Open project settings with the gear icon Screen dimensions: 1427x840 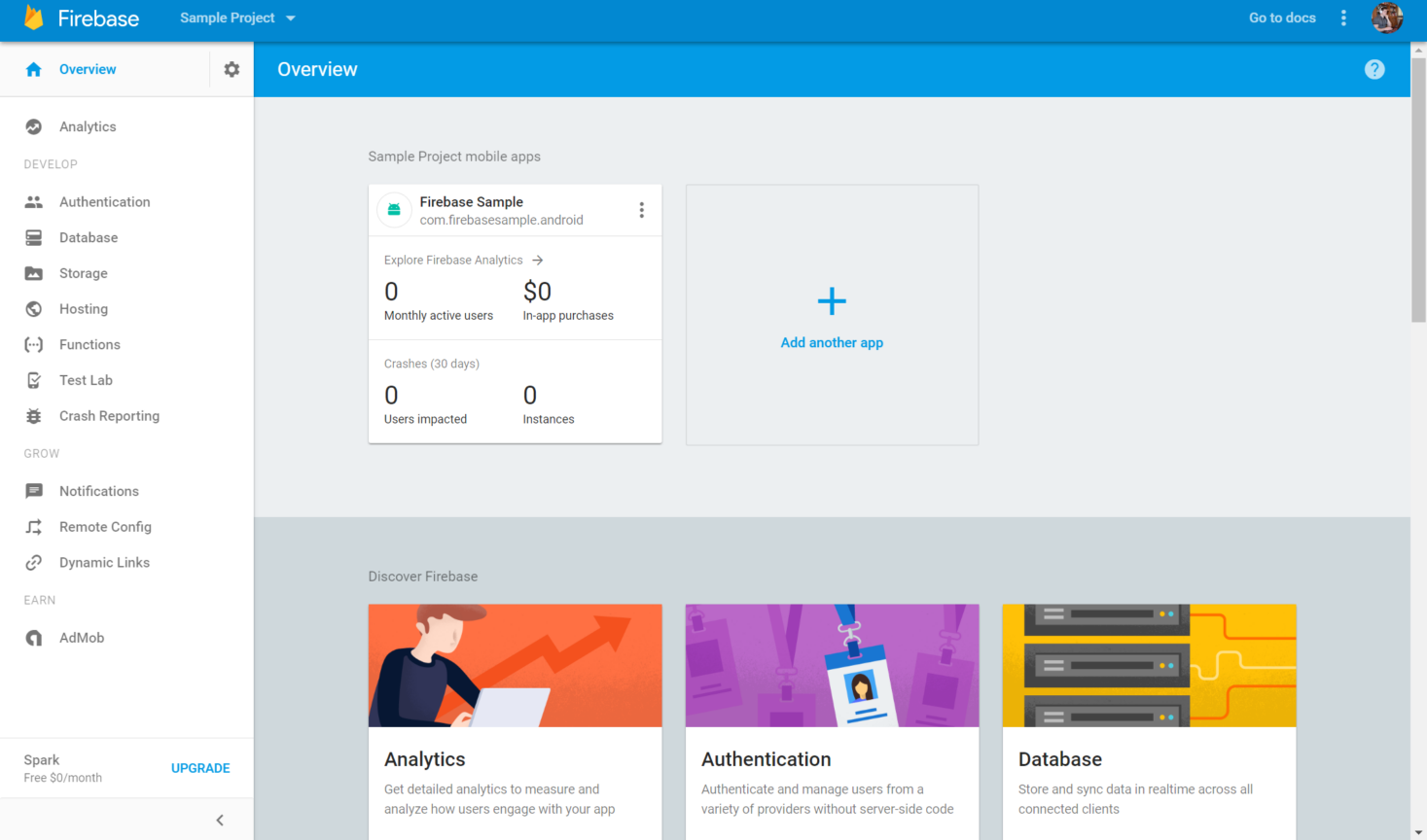231,69
